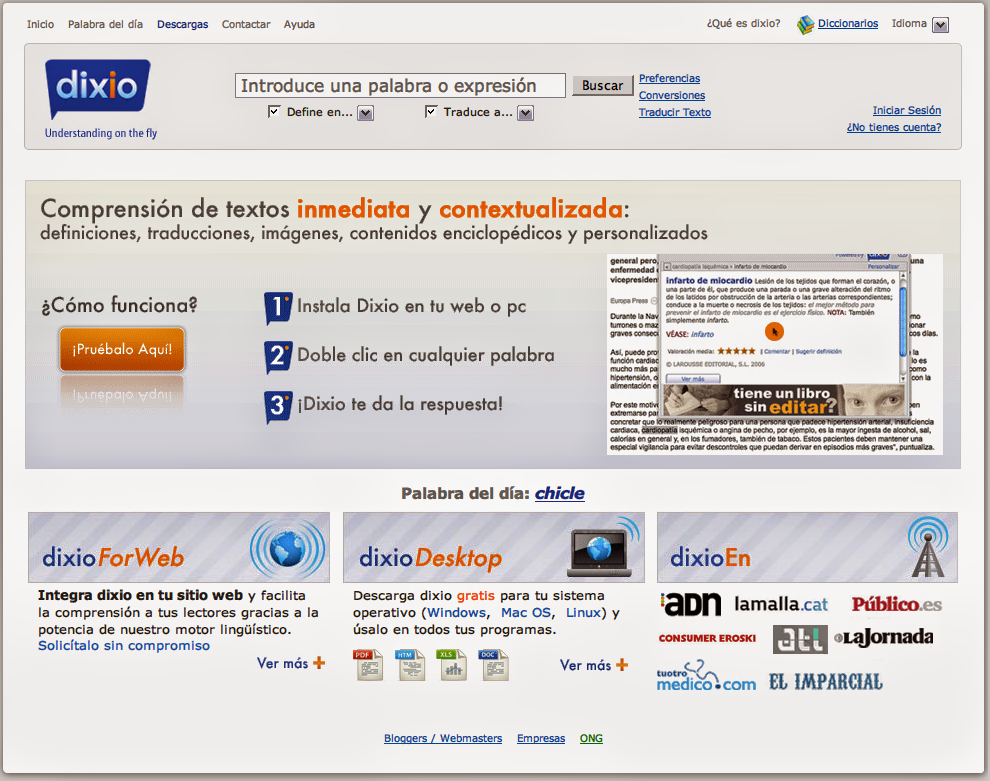Click the step 2 number badge
The width and height of the screenshot is (990, 781).
(278, 357)
